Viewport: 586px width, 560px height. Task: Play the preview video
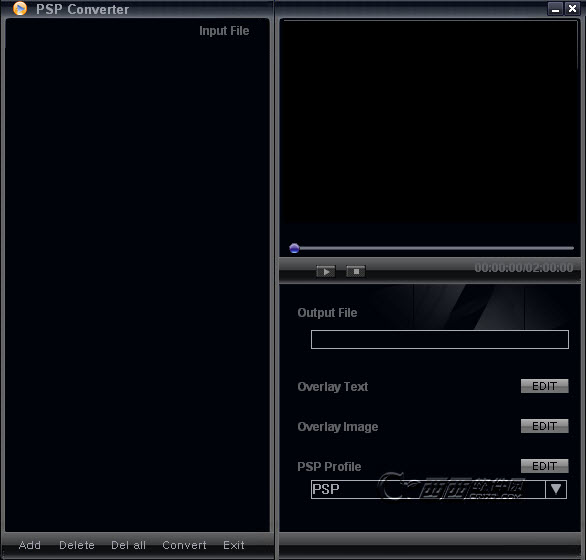(x=326, y=271)
